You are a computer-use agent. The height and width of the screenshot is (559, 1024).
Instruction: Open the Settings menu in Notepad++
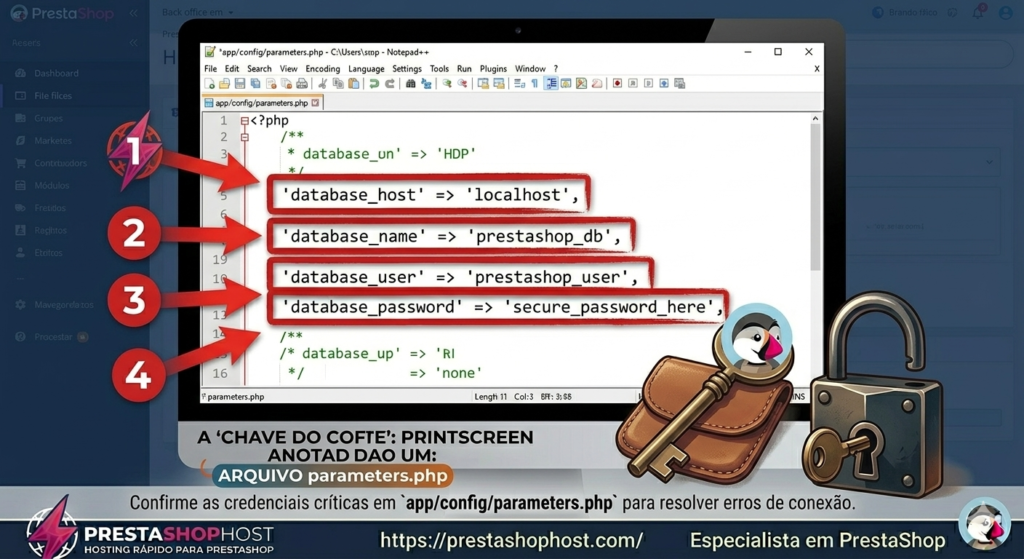tap(407, 69)
